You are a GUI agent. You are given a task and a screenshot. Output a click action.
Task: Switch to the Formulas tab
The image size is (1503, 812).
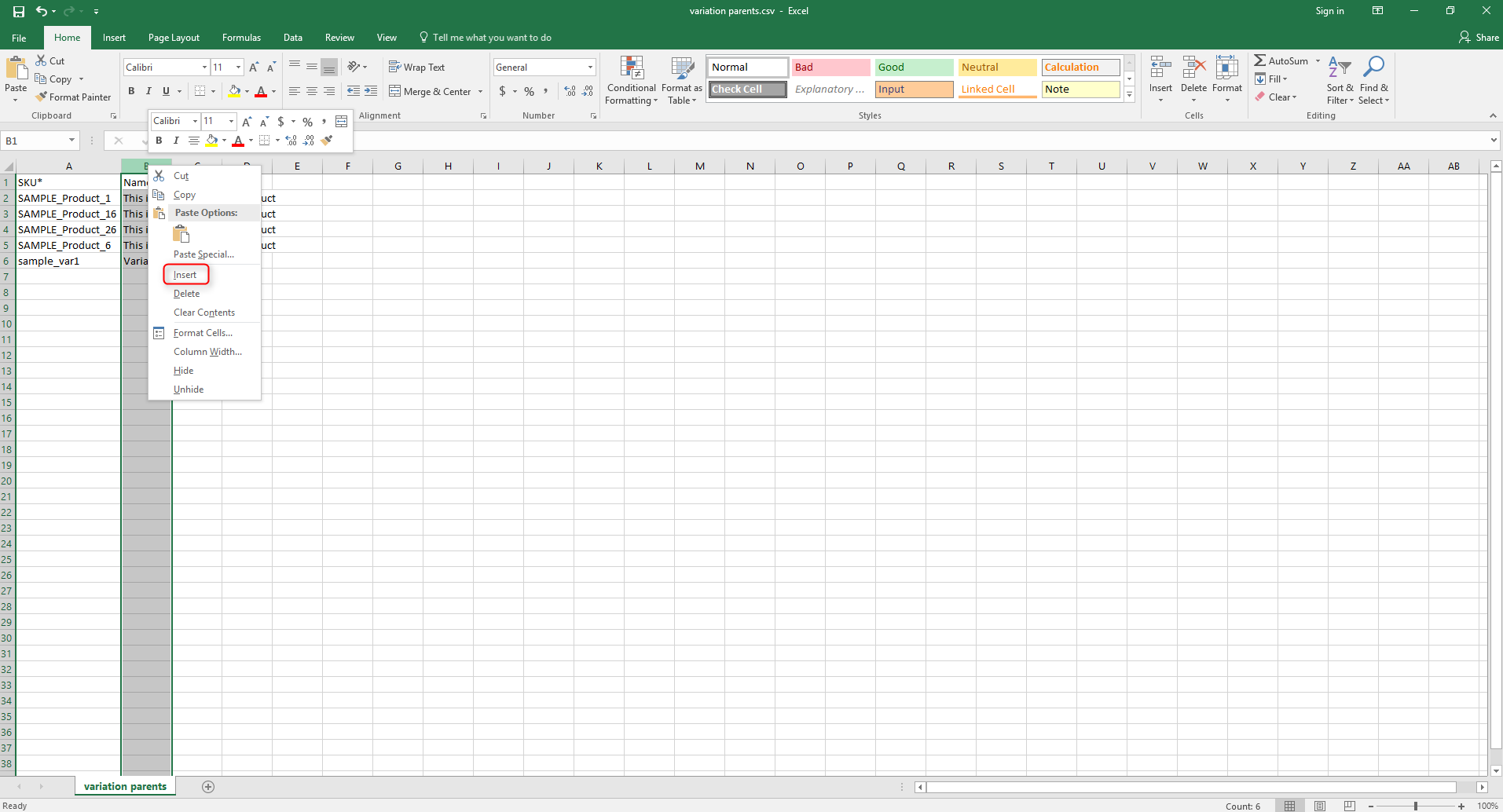(241, 38)
